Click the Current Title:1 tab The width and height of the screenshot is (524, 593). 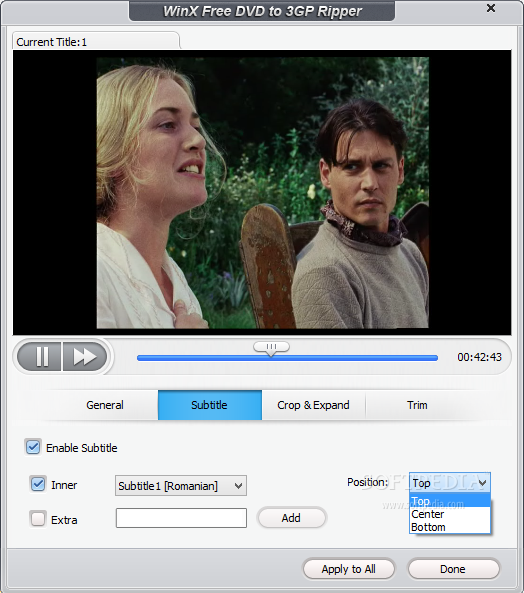pyautogui.click(x=96, y=41)
